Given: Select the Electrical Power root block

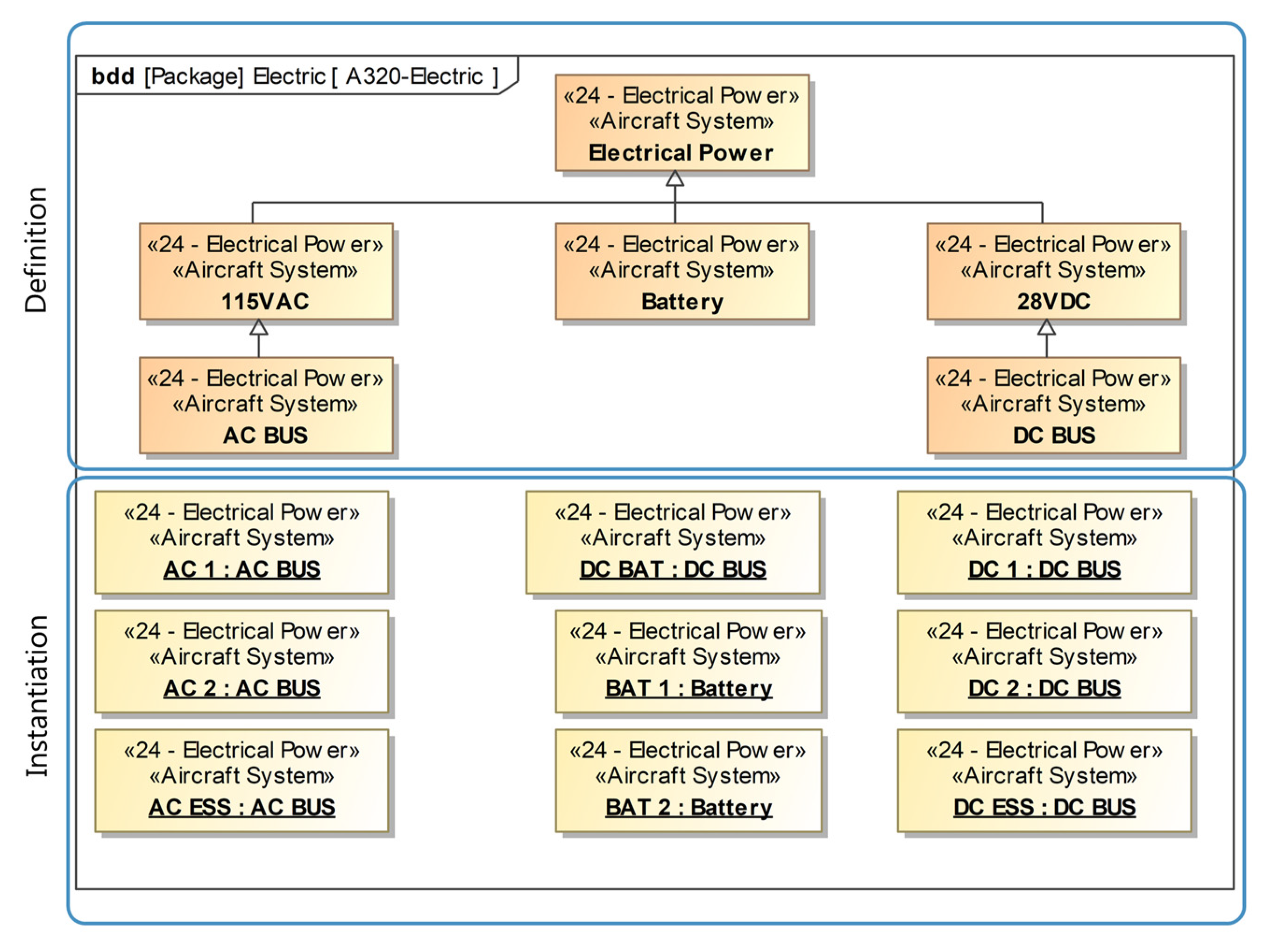Looking at the screenshot, I should 682,123.
